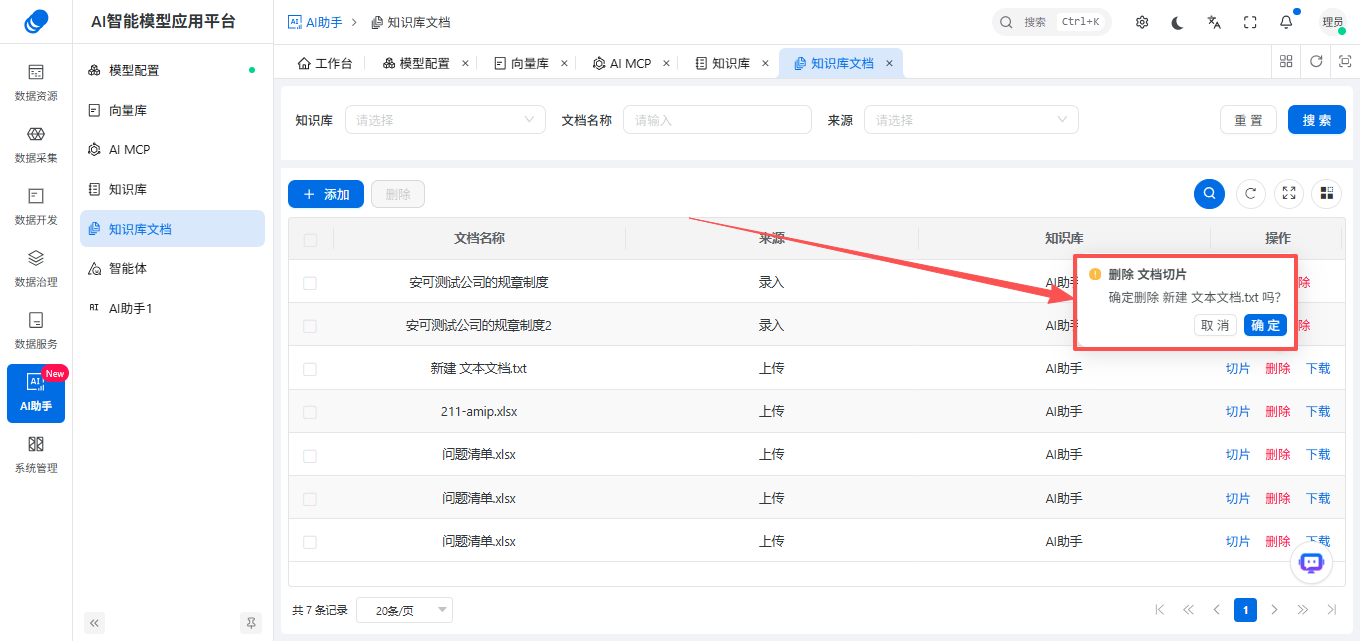This screenshot has height=641, width=1360.
Task: Switch to the 工作台 tab
Action: coord(325,63)
